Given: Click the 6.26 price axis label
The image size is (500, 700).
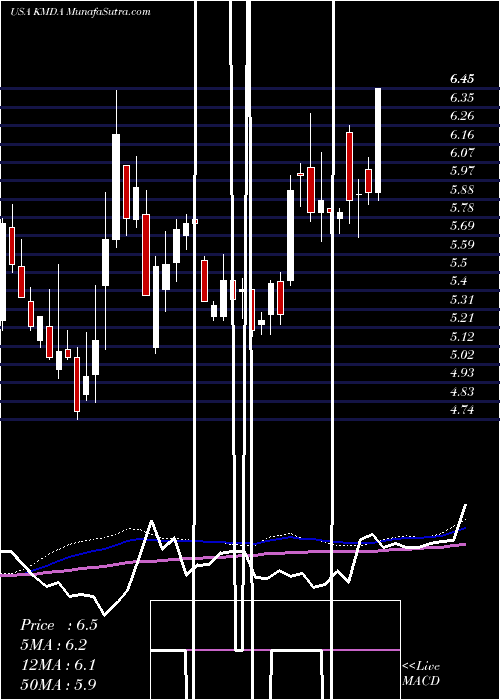Looking at the screenshot, I should point(462,116).
